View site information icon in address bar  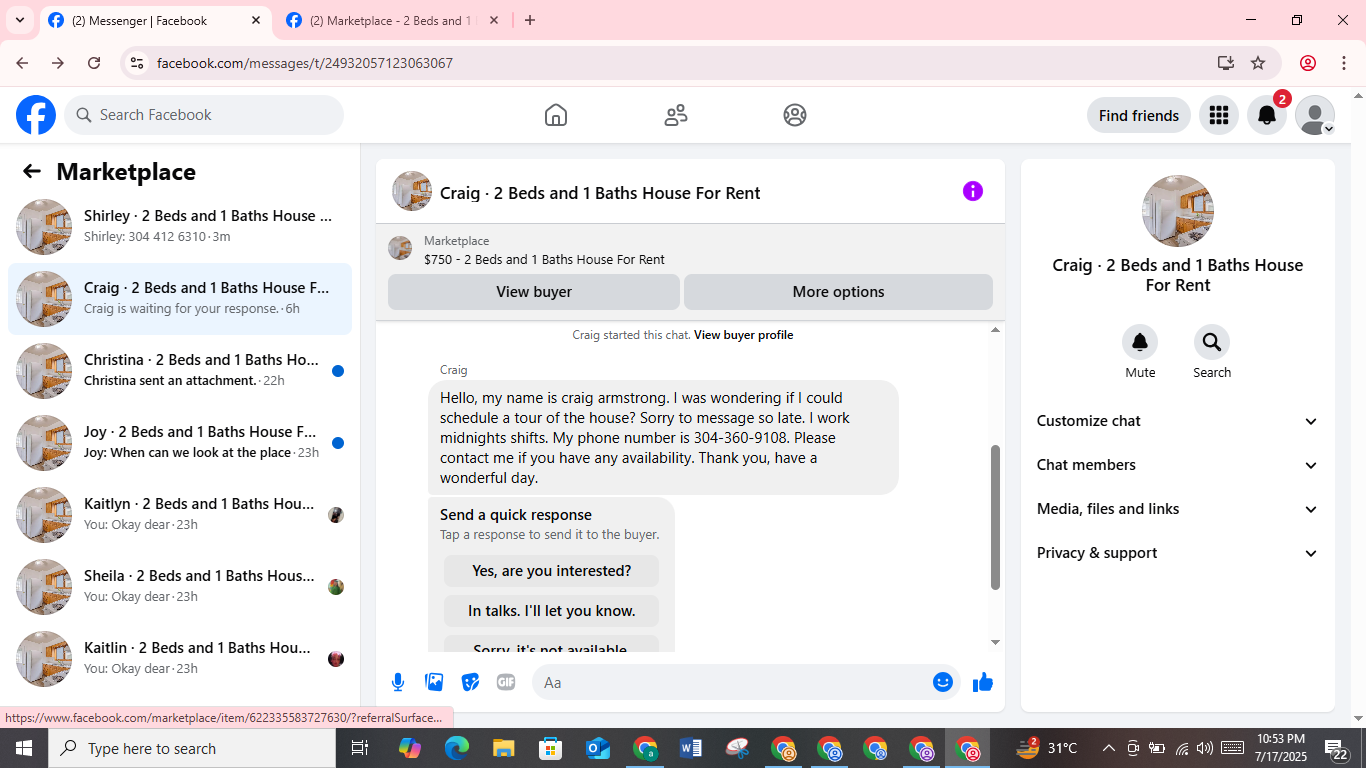[138, 63]
